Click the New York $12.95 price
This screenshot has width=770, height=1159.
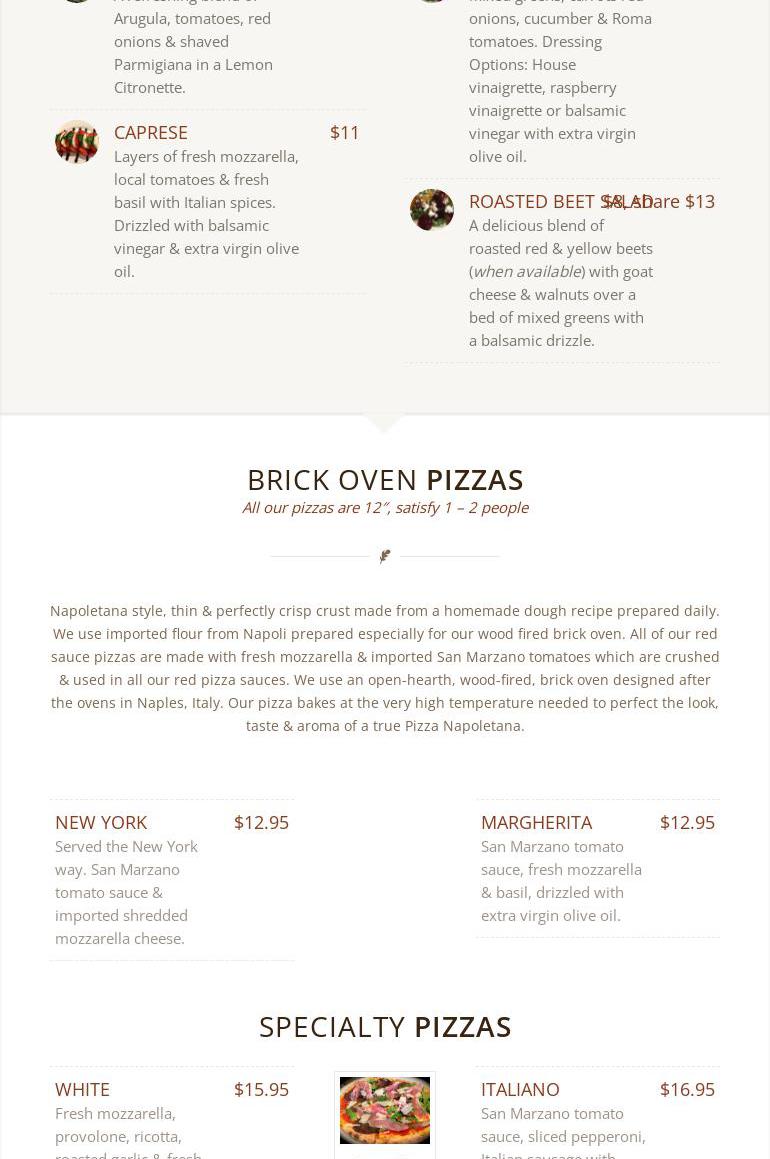click(x=261, y=822)
